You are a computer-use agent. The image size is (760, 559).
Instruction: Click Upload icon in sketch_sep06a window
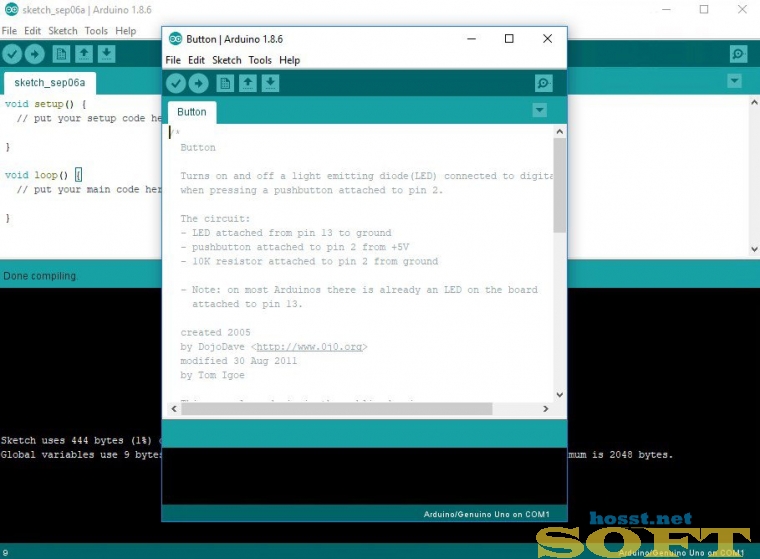tap(34, 54)
